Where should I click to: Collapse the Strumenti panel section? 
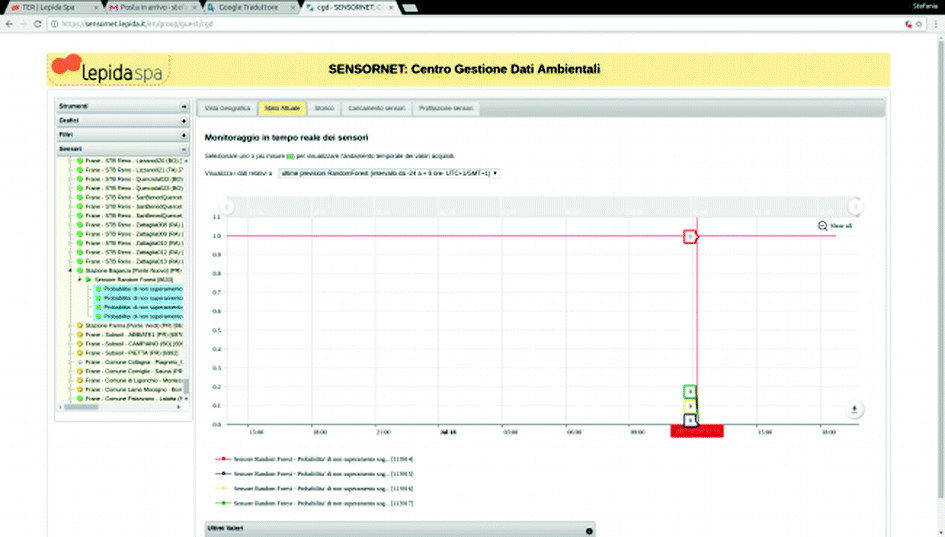pos(184,107)
